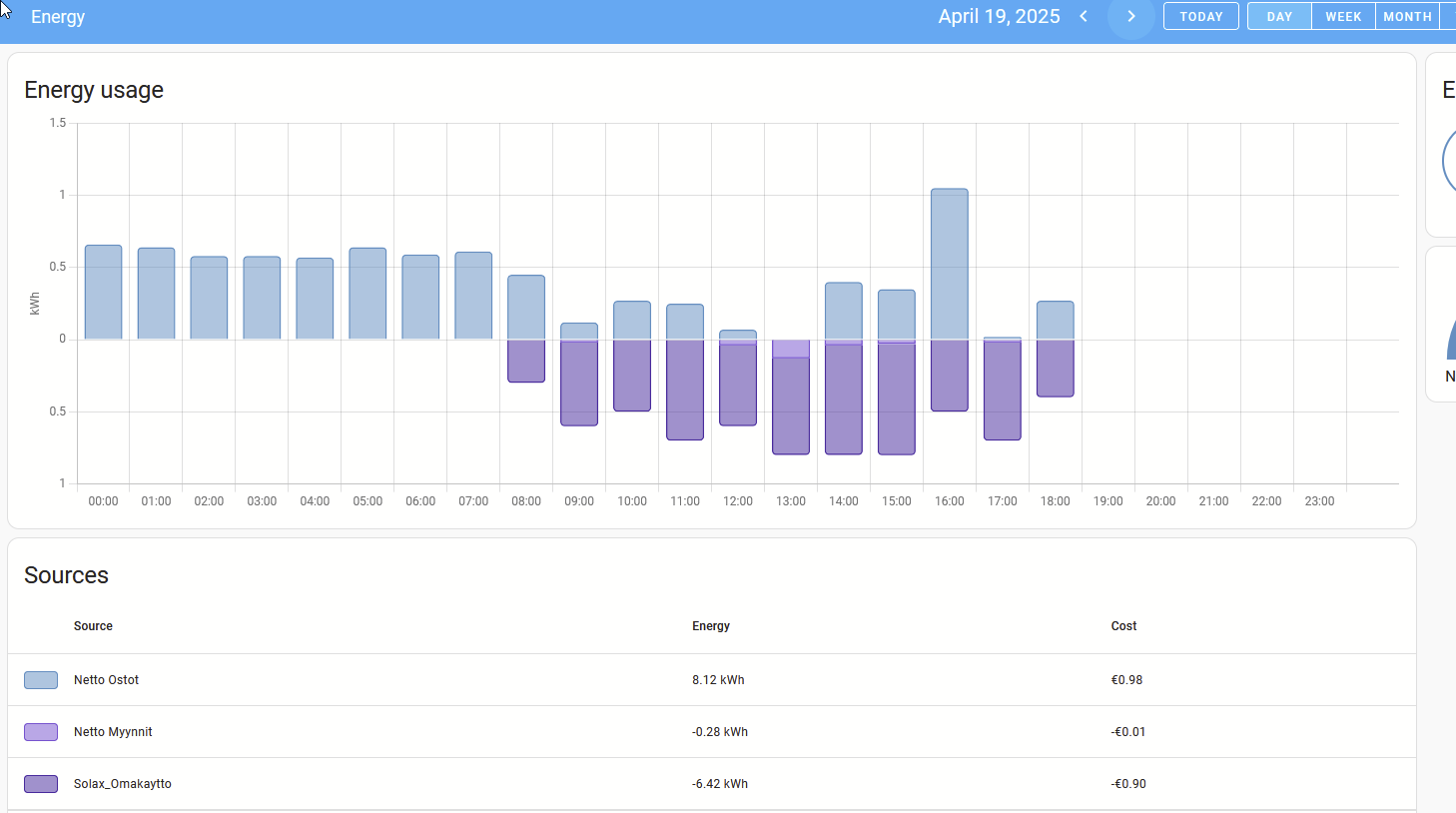Click the blue bar at 00:00
1456x813 pixels.
103,292
